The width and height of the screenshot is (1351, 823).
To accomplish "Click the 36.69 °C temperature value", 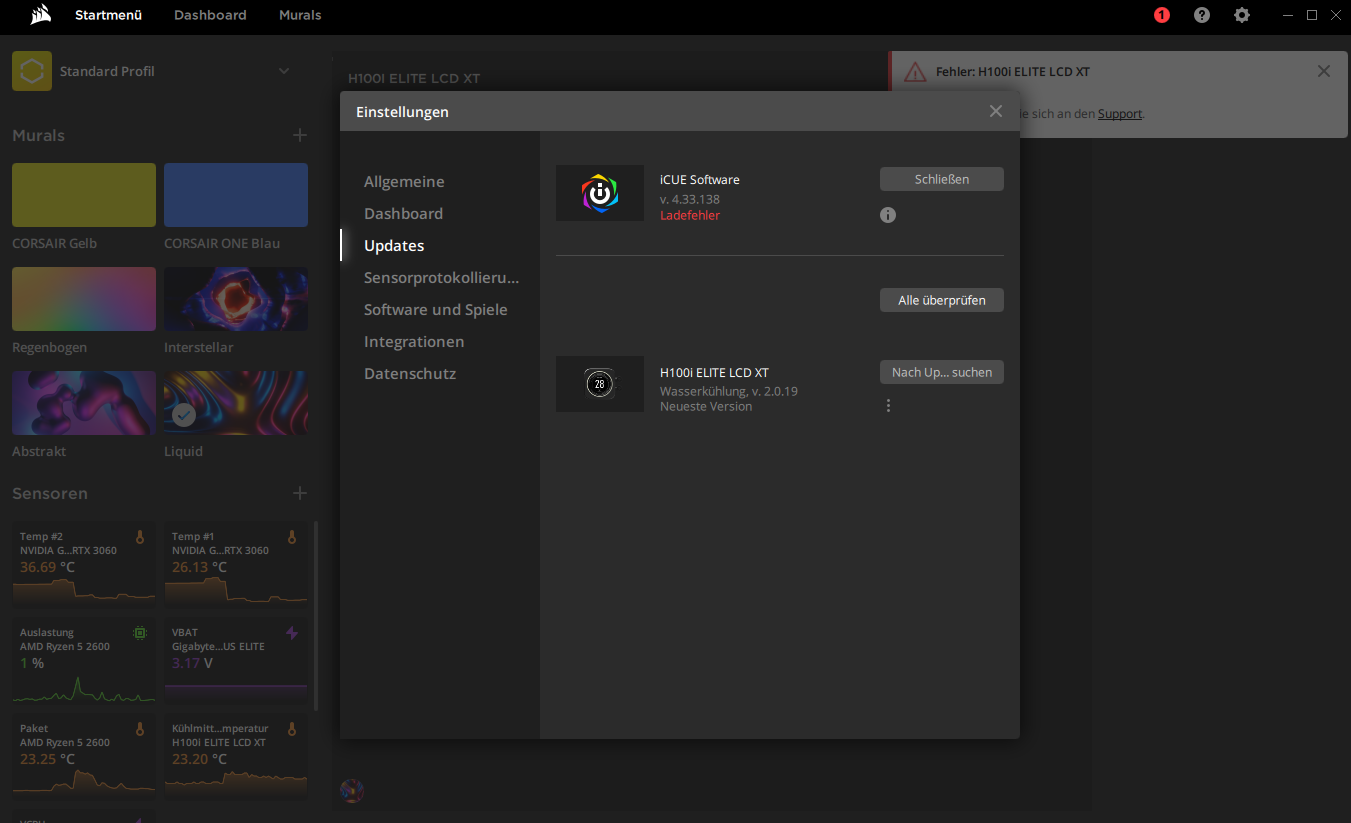I will (47, 567).
